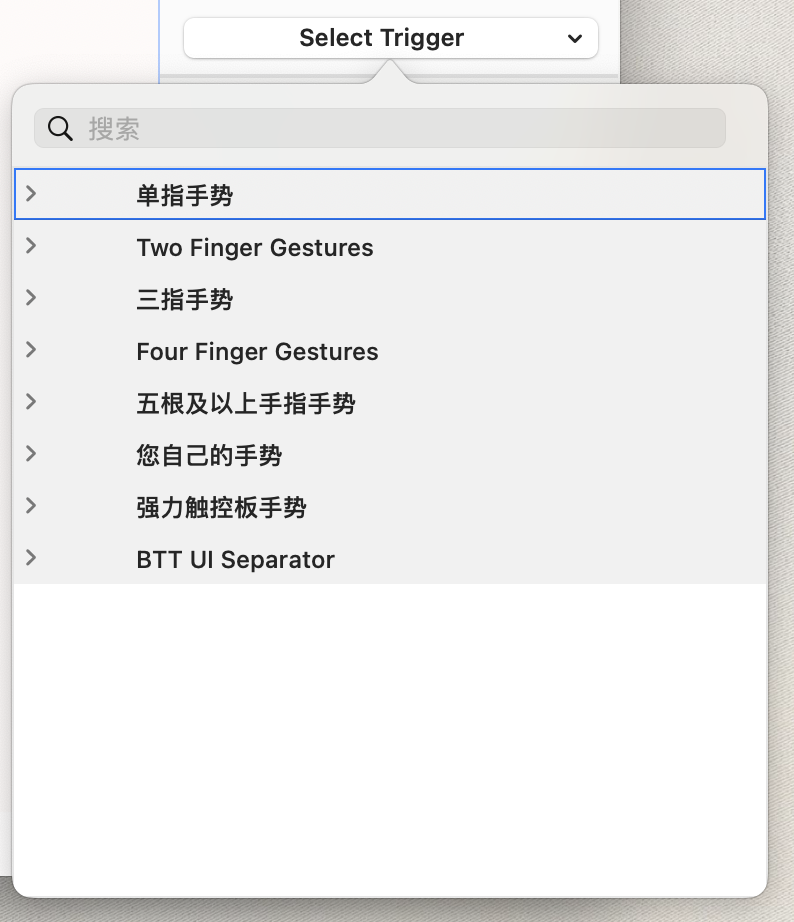Expand the BTT UI Separator chevron

31,558
